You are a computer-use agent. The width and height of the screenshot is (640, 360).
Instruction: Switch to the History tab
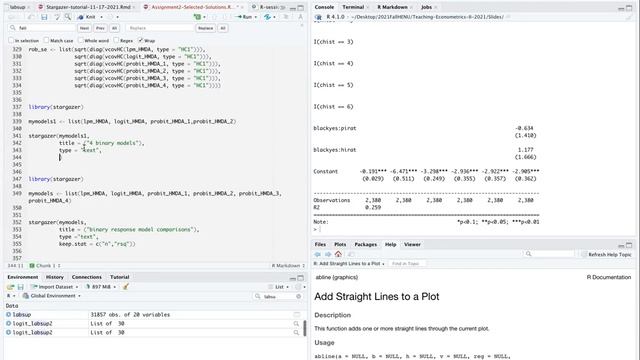tap(54, 277)
